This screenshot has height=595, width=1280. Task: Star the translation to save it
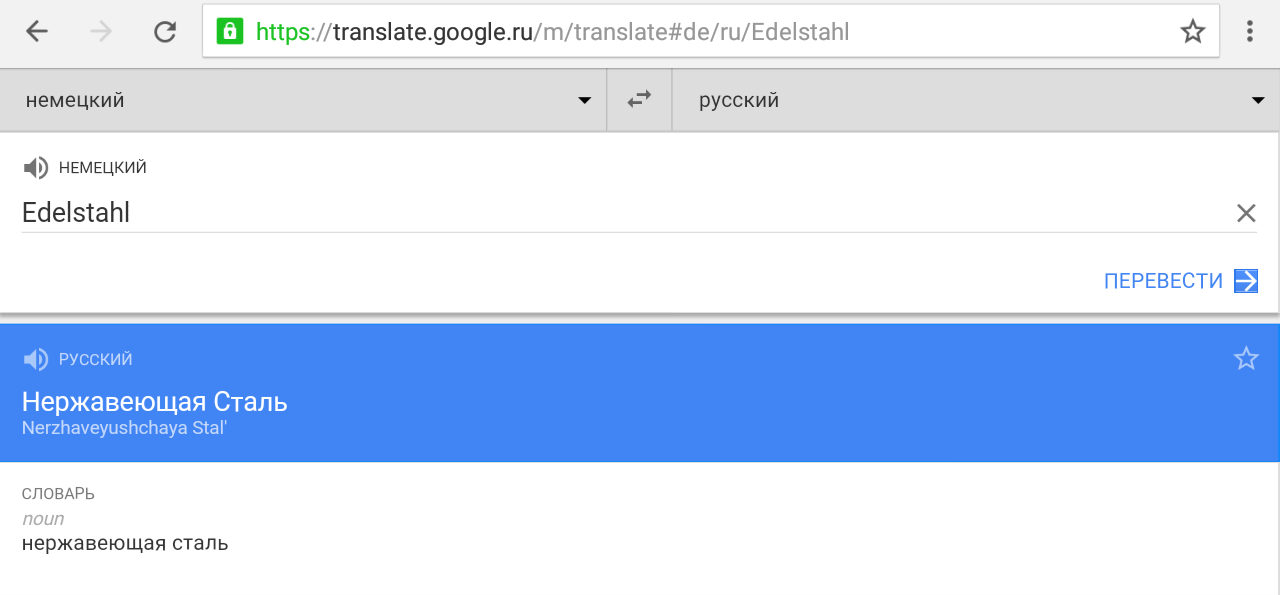pyautogui.click(x=1246, y=359)
